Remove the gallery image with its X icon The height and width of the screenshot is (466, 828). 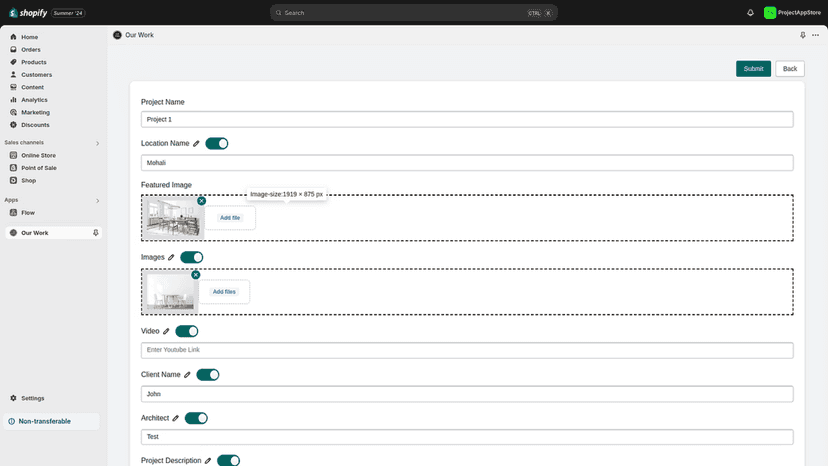(196, 275)
